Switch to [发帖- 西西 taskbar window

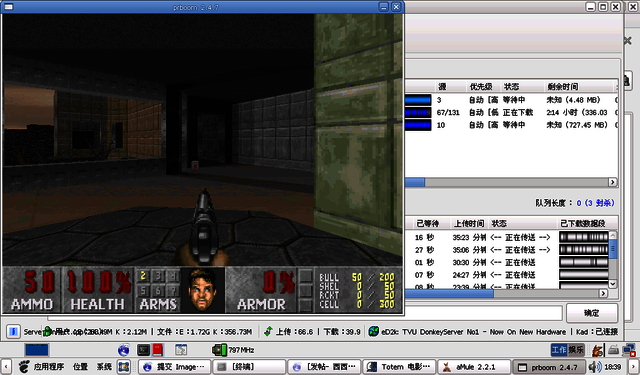pyautogui.click(x=324, y=367)
